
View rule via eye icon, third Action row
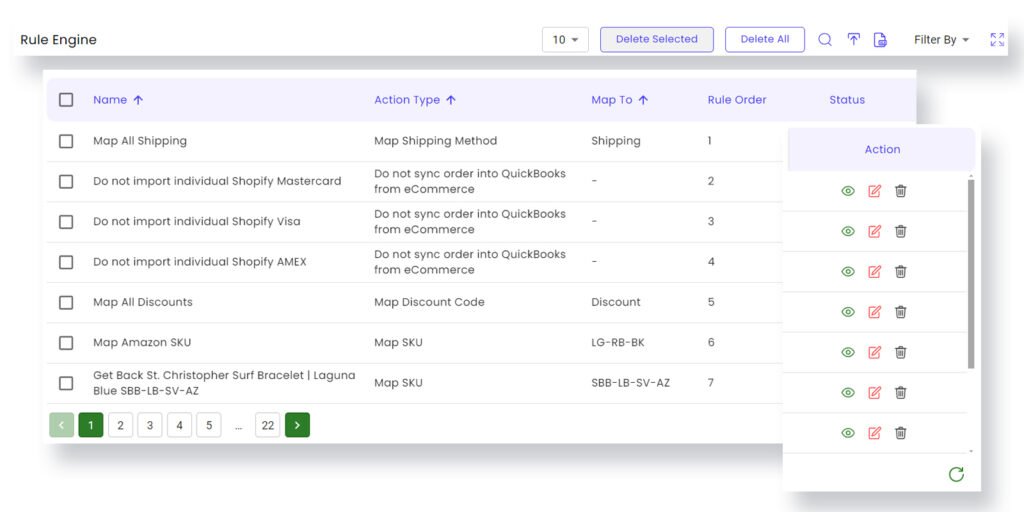click(848, 272)
